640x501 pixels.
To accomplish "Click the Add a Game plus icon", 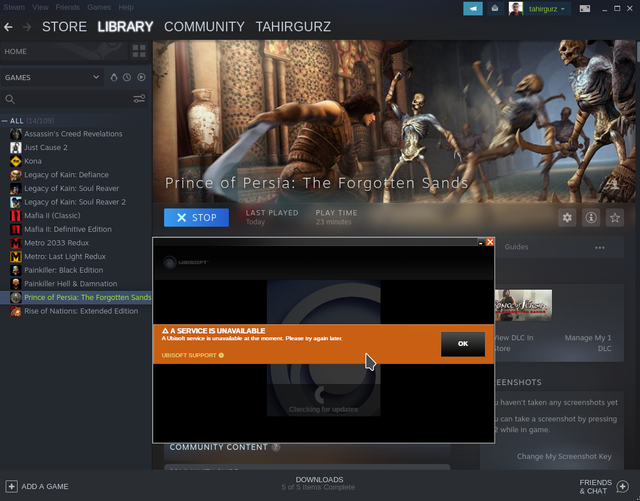I will click(x=11, y=486).
